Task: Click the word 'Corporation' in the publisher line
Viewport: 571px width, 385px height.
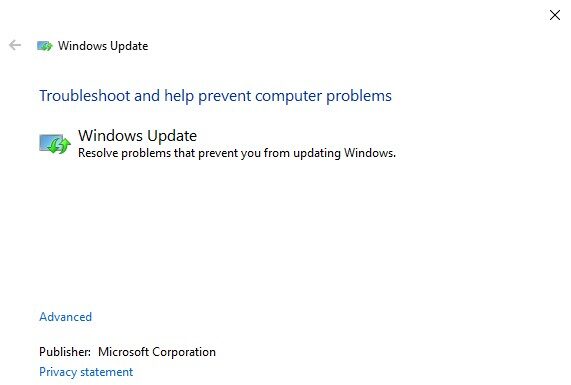Action: (184, 352)
